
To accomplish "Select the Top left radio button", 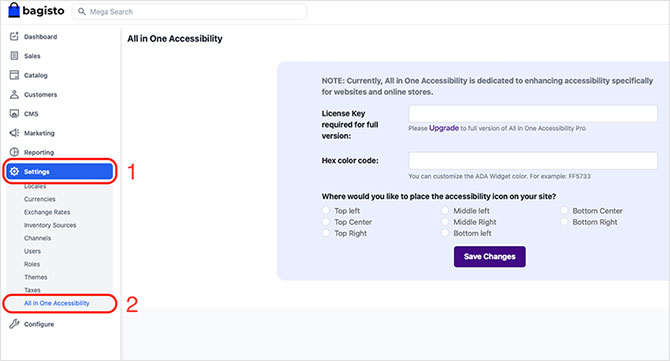I will 326,210.
